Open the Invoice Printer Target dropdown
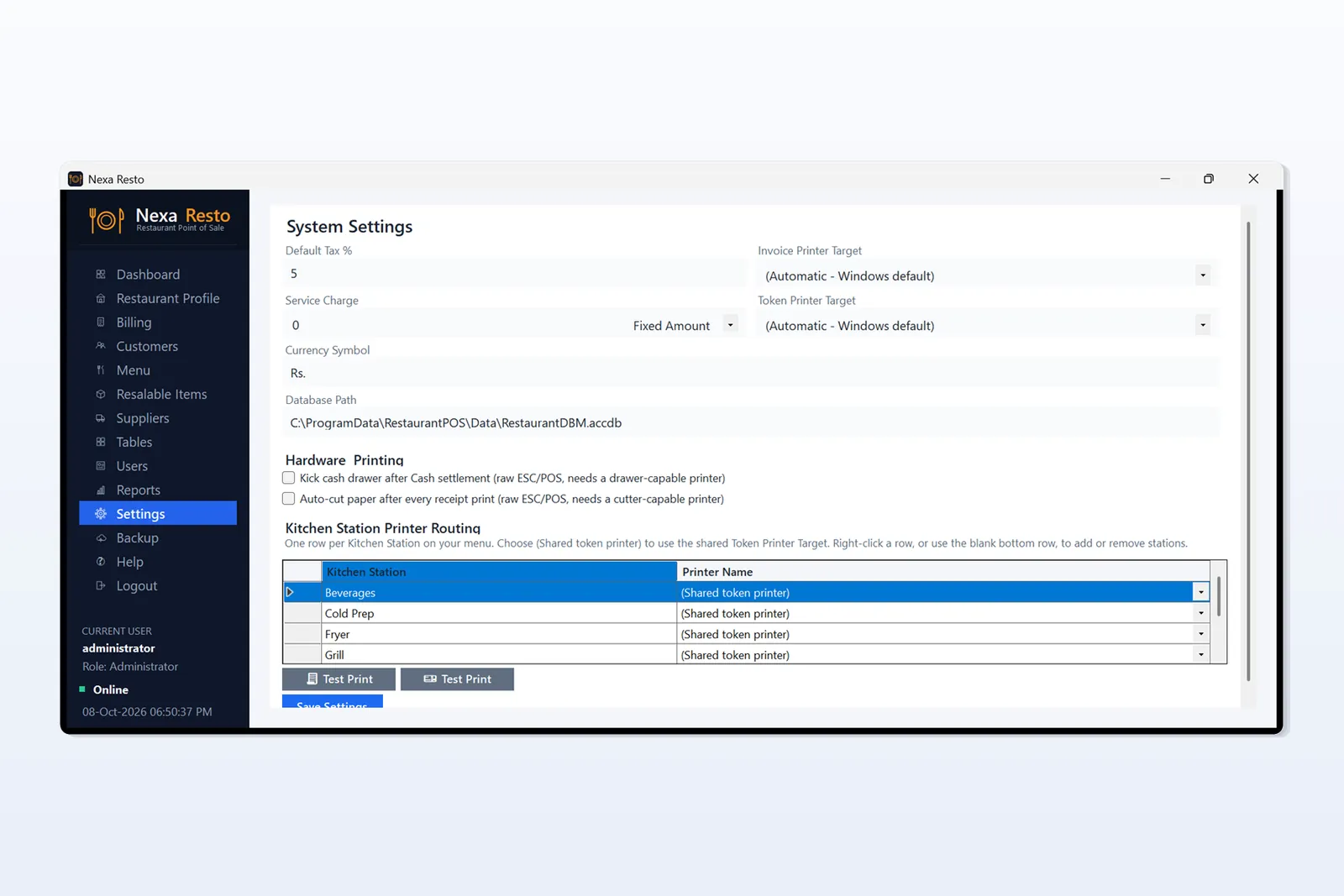This screenshot has height=896, width=1344. 1203,275
